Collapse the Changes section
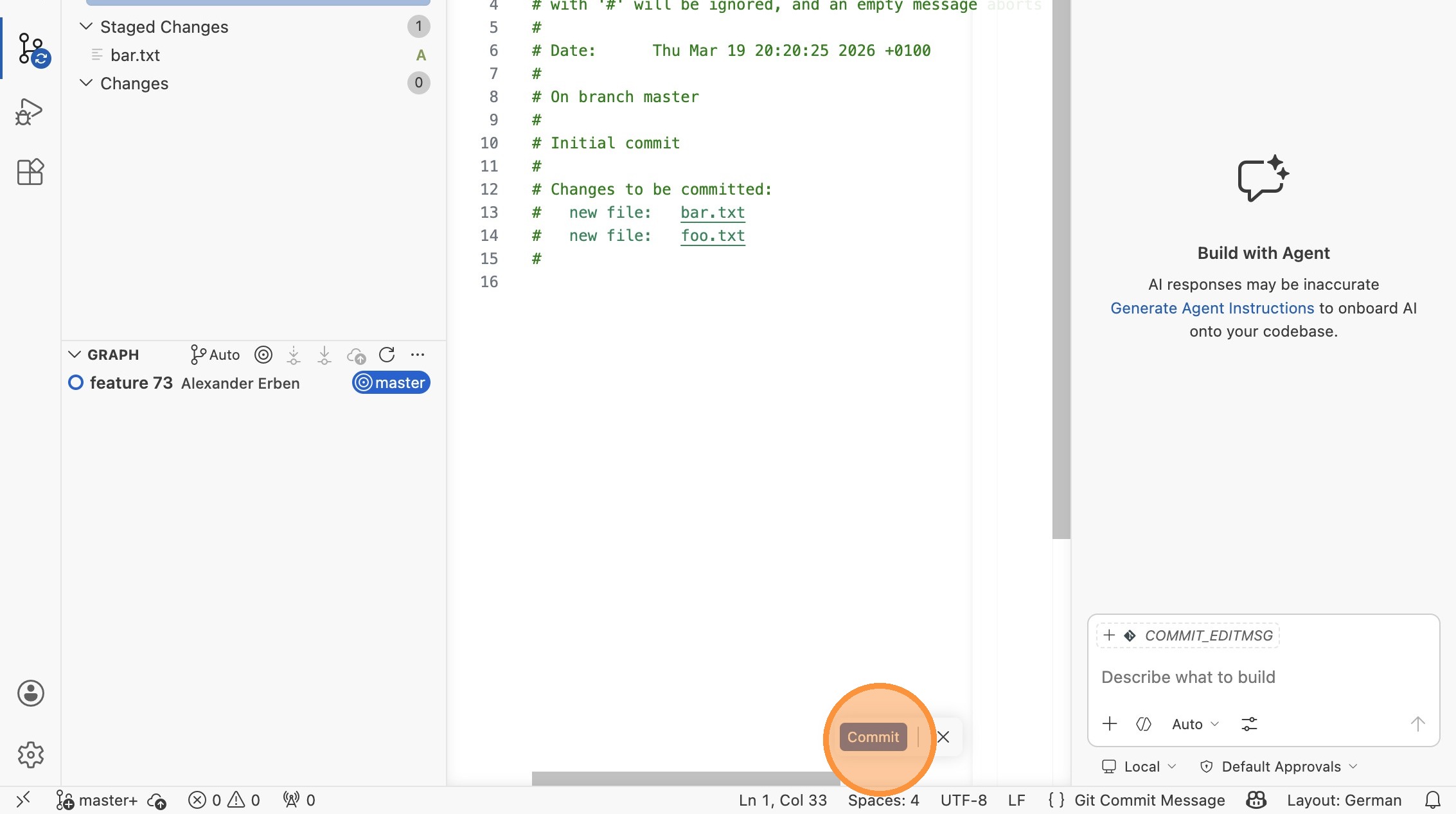 point(86,83)
